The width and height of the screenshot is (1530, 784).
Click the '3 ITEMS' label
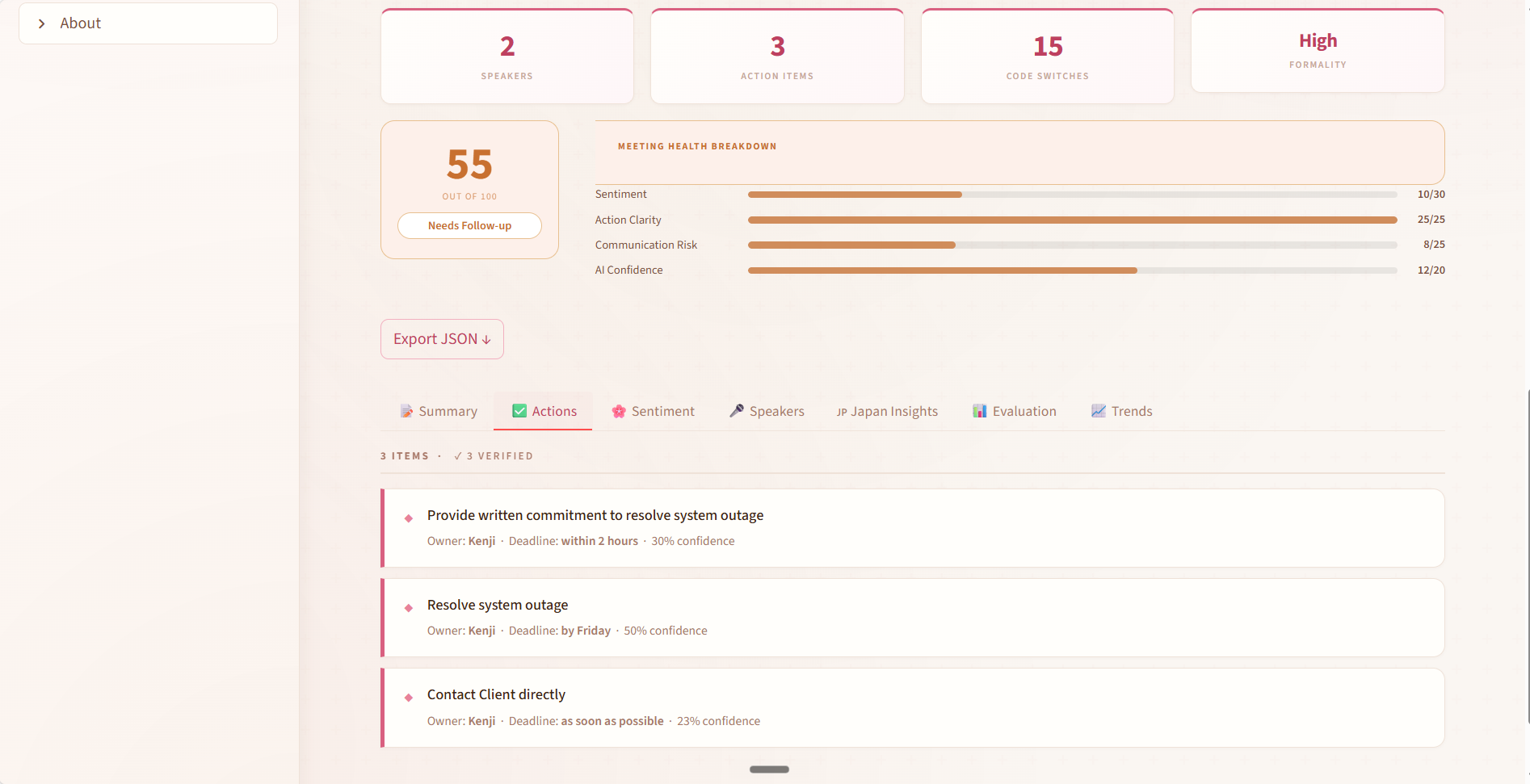point(405,456)
